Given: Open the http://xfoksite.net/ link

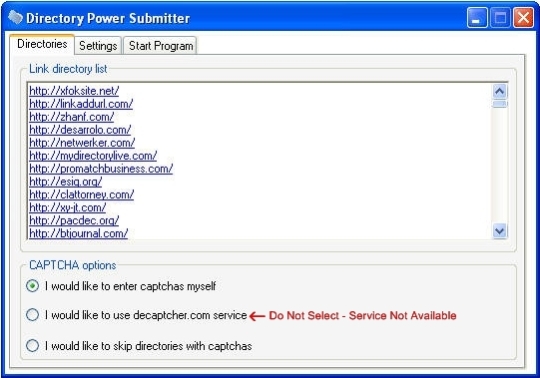Looking at the screenshot, I should tap(74, 91).
